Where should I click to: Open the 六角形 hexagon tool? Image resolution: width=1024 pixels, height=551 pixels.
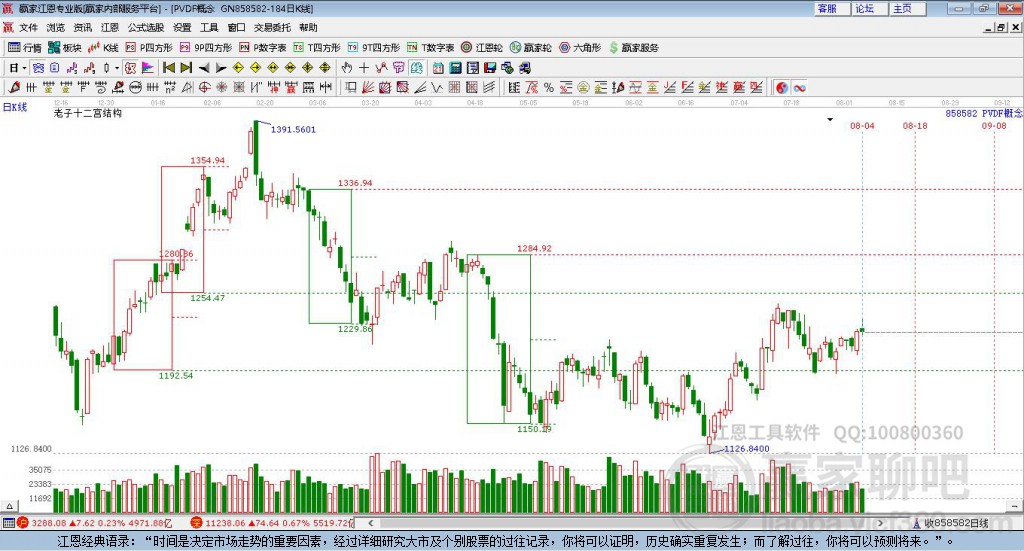580,48
